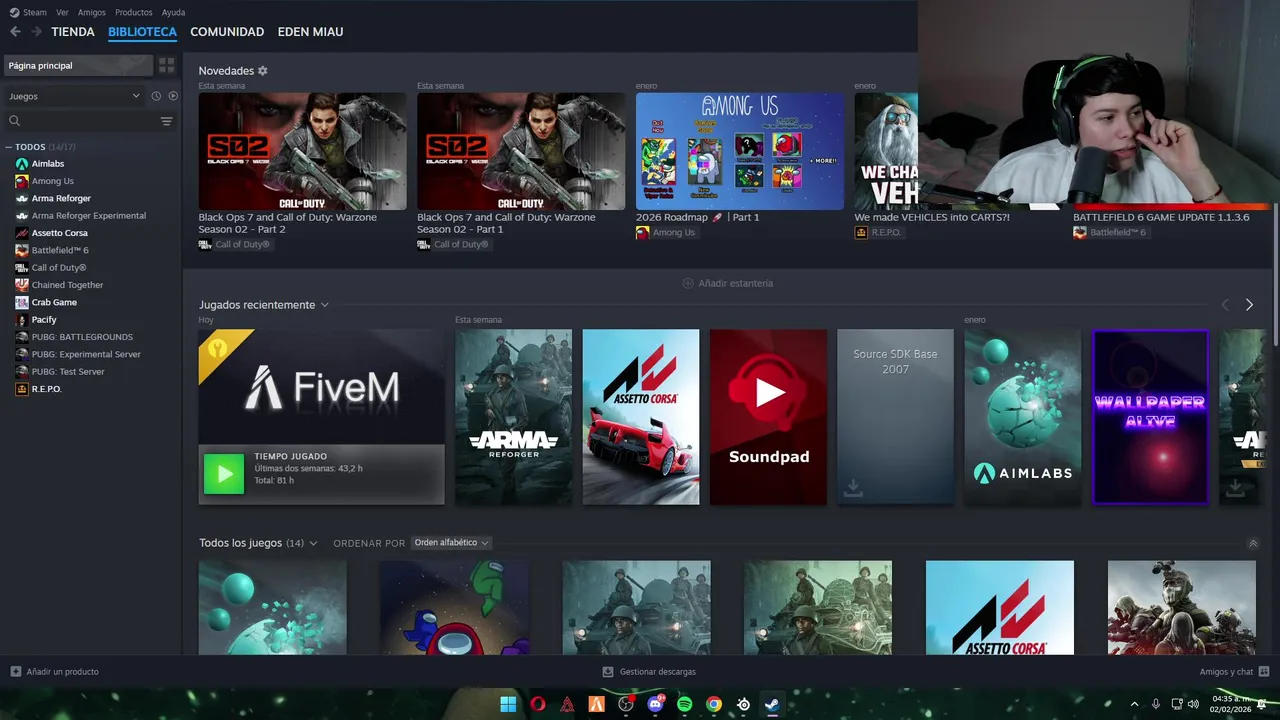Image resolution: width=1280 pixels, height=720 pixels.
Task: Toggle ready-to-play filter icon
Action: pos(173,96)
